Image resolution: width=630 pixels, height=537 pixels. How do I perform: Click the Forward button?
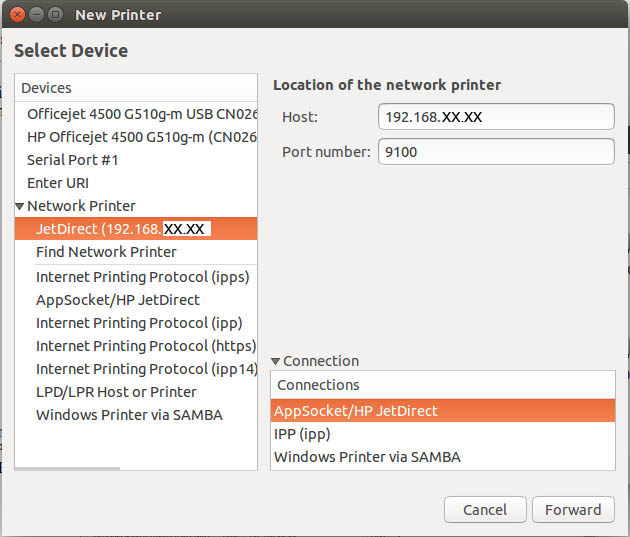pos(572,510)
